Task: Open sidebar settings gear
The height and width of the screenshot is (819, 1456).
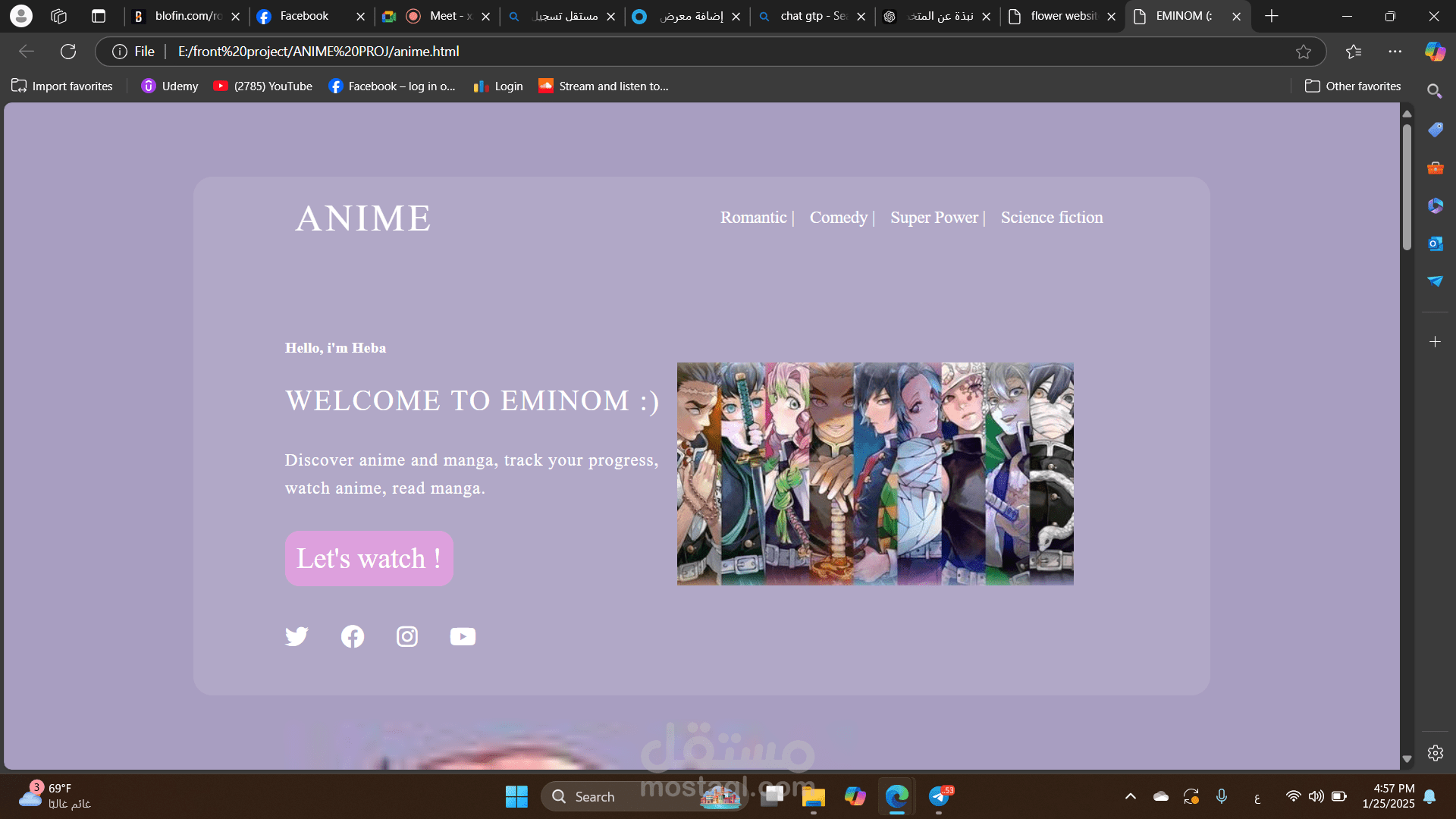Action: [x=1436, y=753]
